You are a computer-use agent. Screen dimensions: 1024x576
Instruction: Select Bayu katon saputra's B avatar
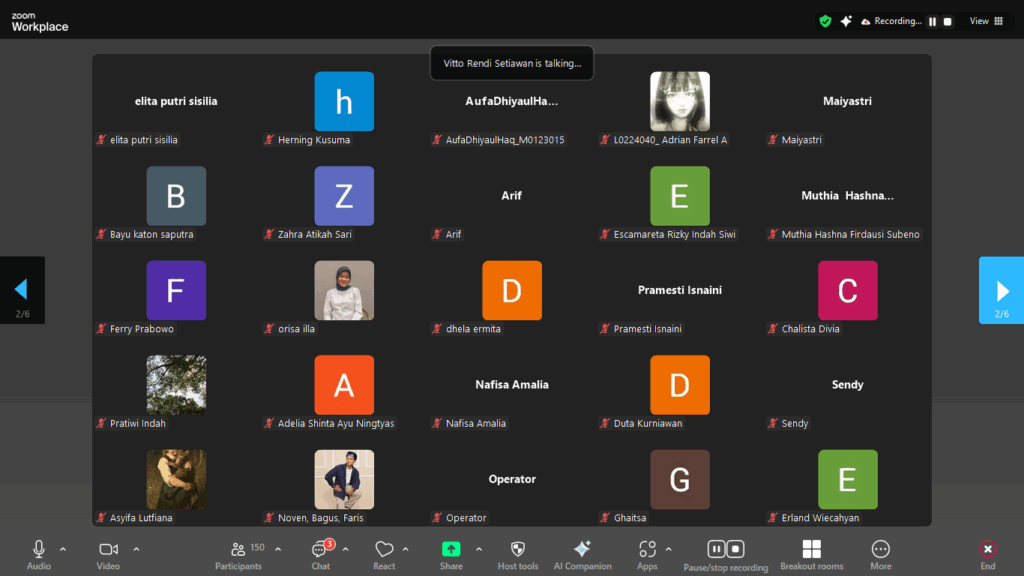[176, 196]
